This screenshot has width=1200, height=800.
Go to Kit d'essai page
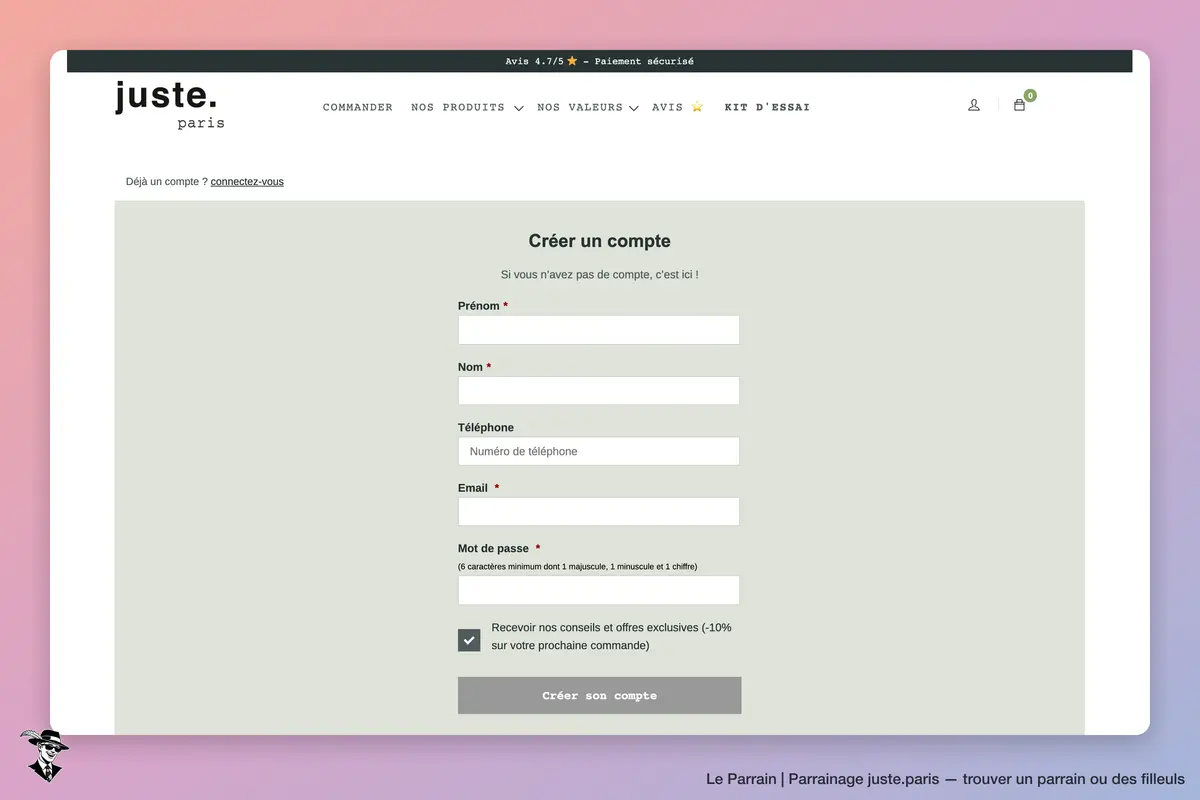tap(767, 107)
